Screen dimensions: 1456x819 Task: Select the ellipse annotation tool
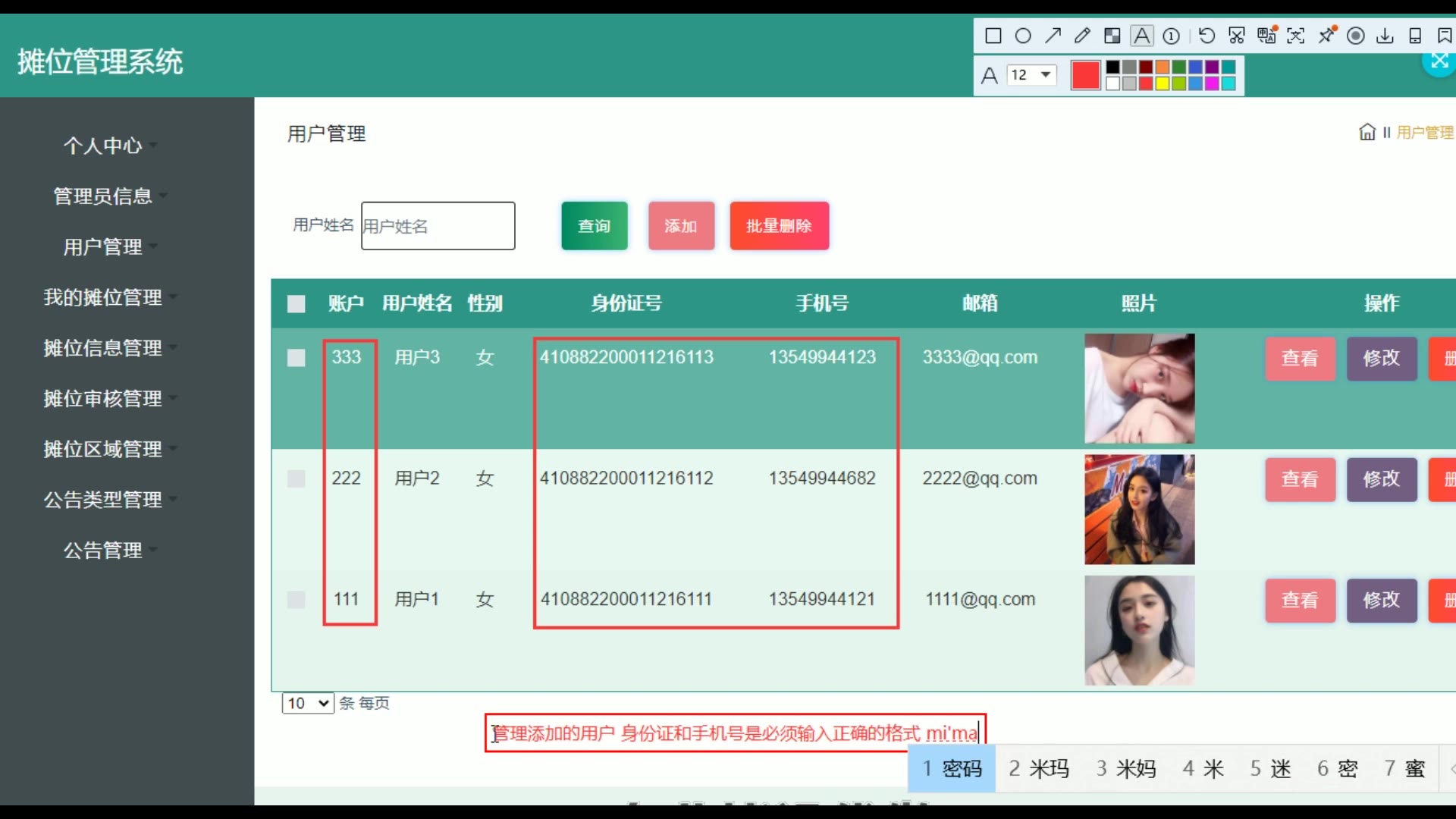pos(1023,36)
